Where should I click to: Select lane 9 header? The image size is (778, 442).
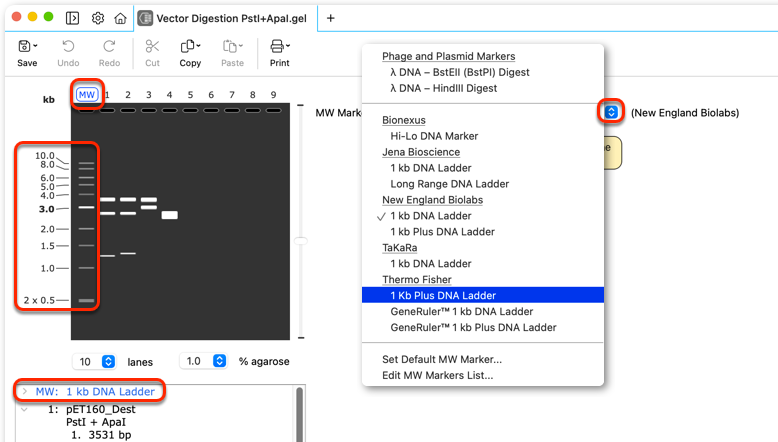[273, 95]
